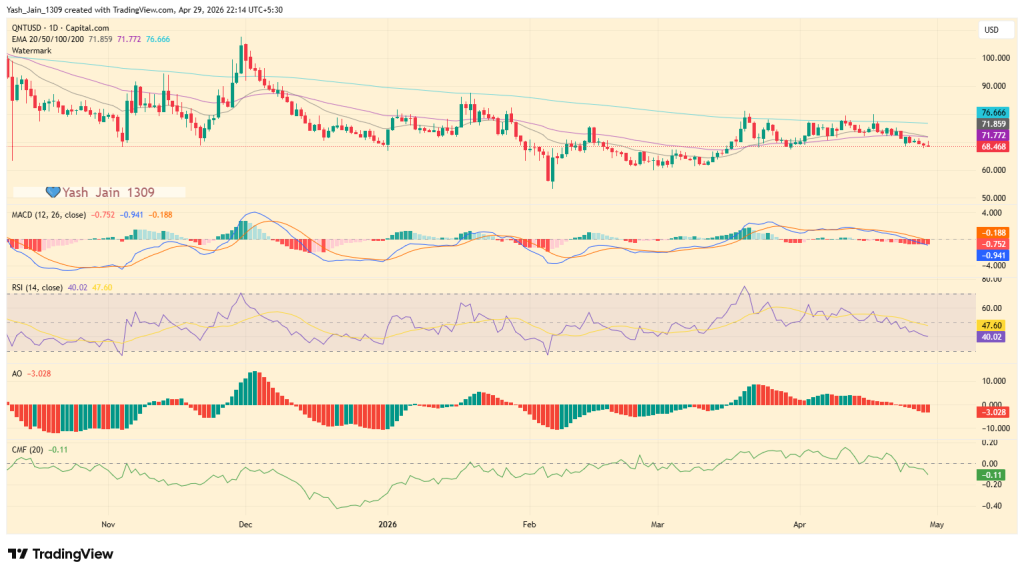1024x574 pixels.
Task: Click the blue -0.941 MACD value tag
Action: coord(993,254)
